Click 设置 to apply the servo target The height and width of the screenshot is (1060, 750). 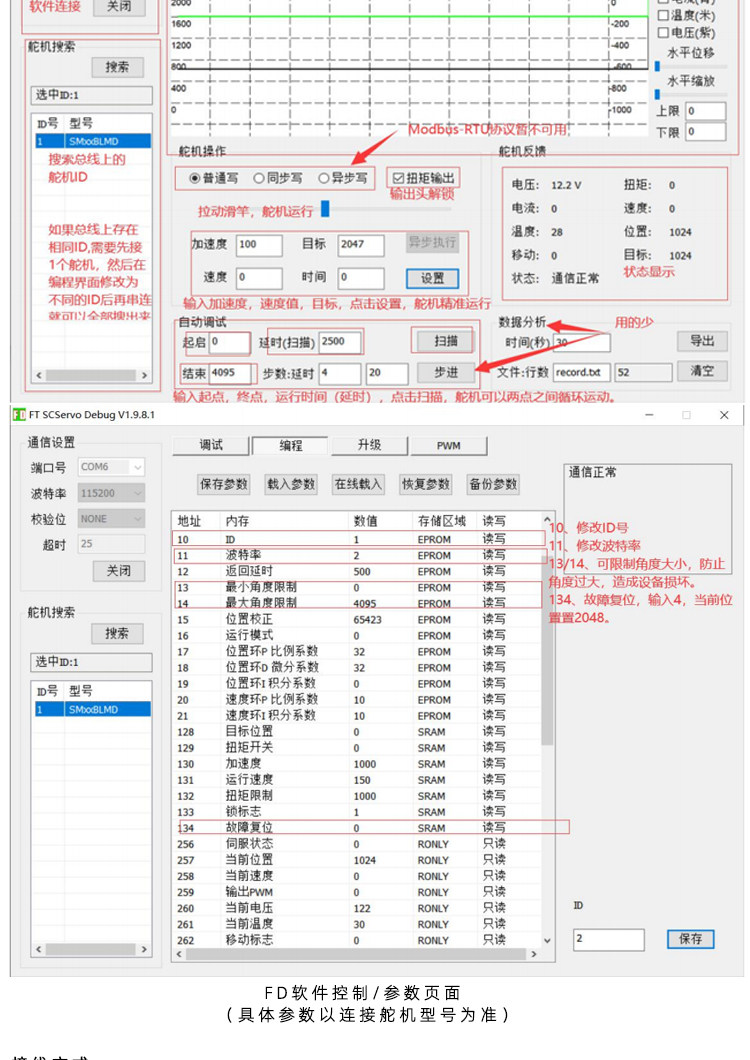click(432, 278)
